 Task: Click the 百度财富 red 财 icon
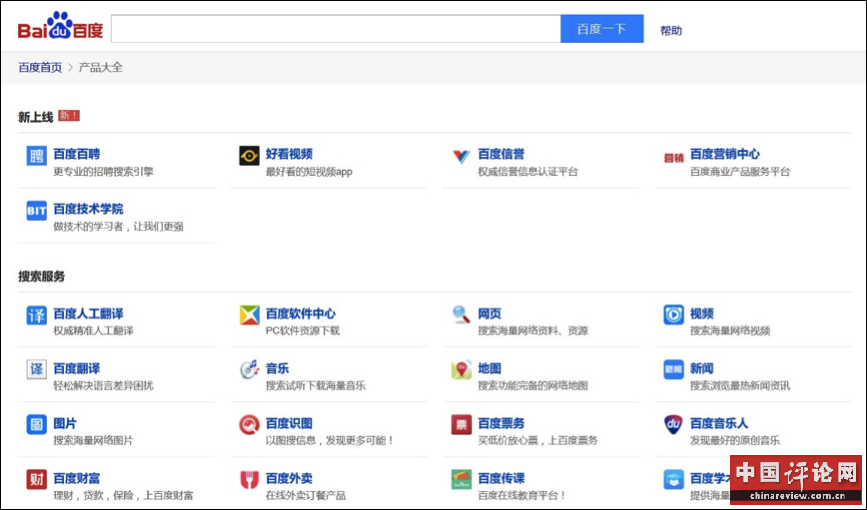pyautogui.click(x=36, y=479)
